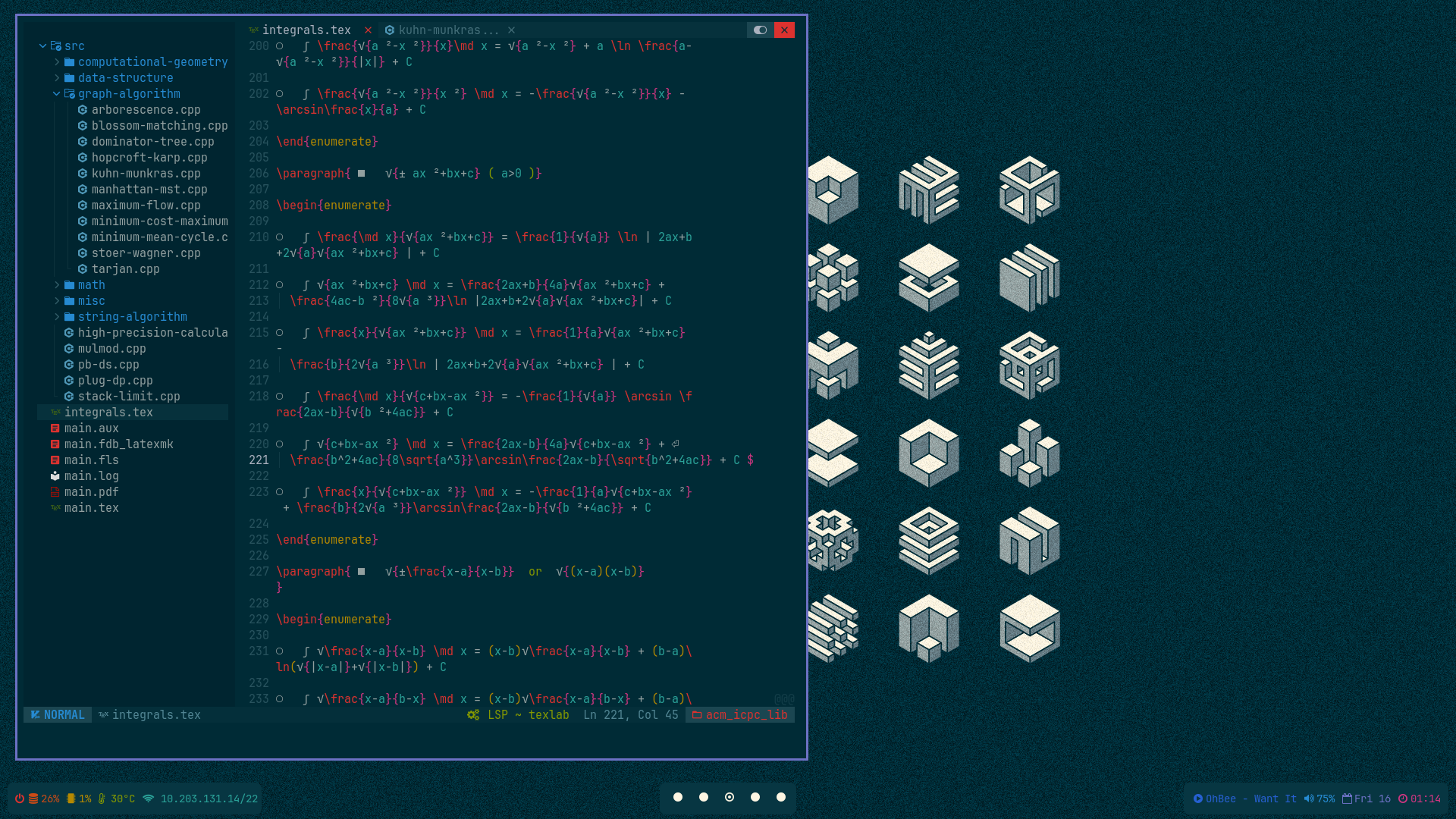
Task: Collapse the src root folder chevron
Action: [x=43, y=46]
